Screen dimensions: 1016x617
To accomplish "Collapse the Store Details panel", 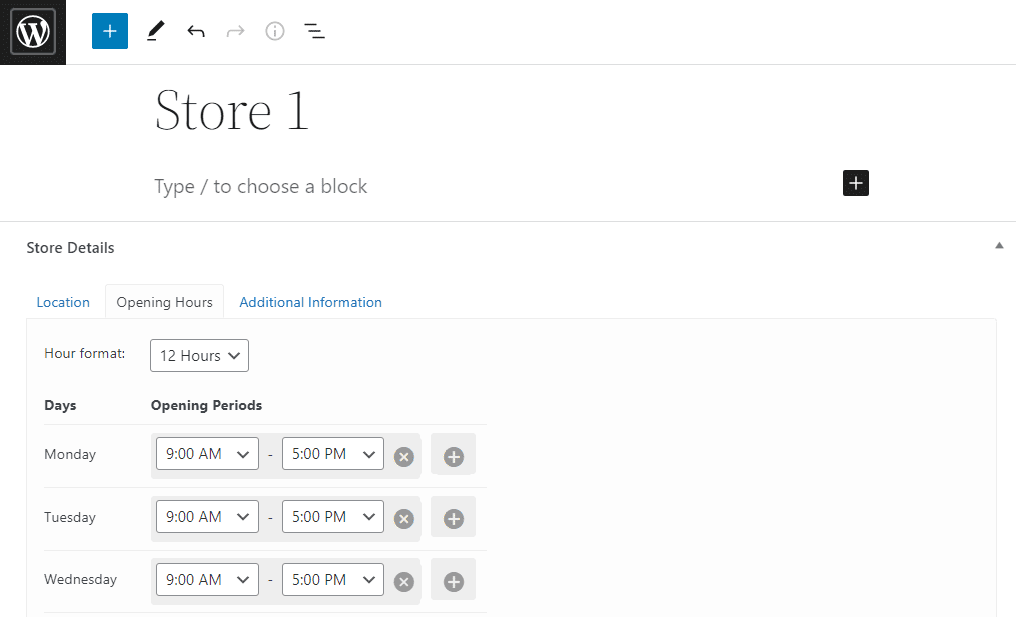I will (x=998, y=243).
